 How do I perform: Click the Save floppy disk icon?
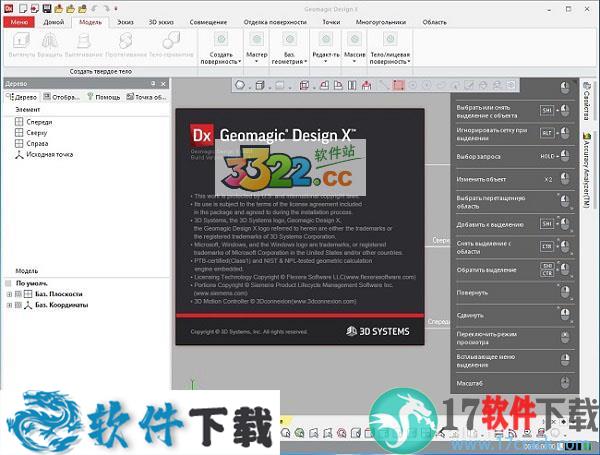[x=47, y=8]
